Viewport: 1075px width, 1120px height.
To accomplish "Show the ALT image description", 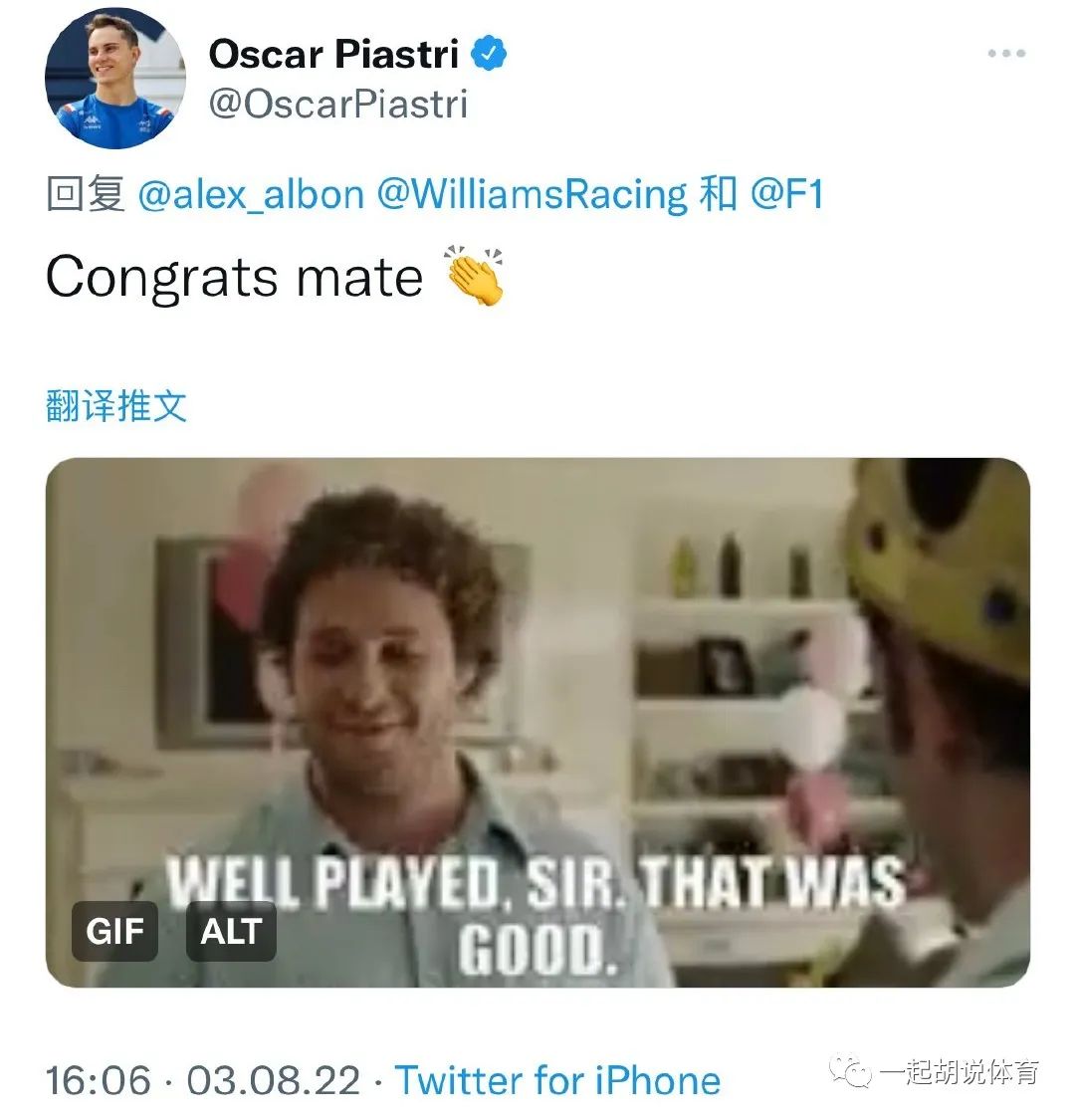I will [x=231, y=932].
